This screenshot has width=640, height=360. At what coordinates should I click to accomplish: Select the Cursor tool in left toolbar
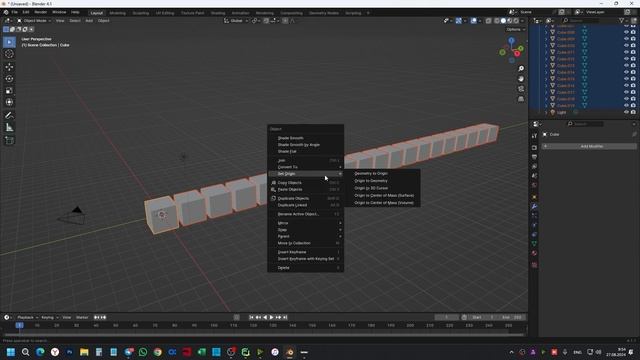pos(9,54)
